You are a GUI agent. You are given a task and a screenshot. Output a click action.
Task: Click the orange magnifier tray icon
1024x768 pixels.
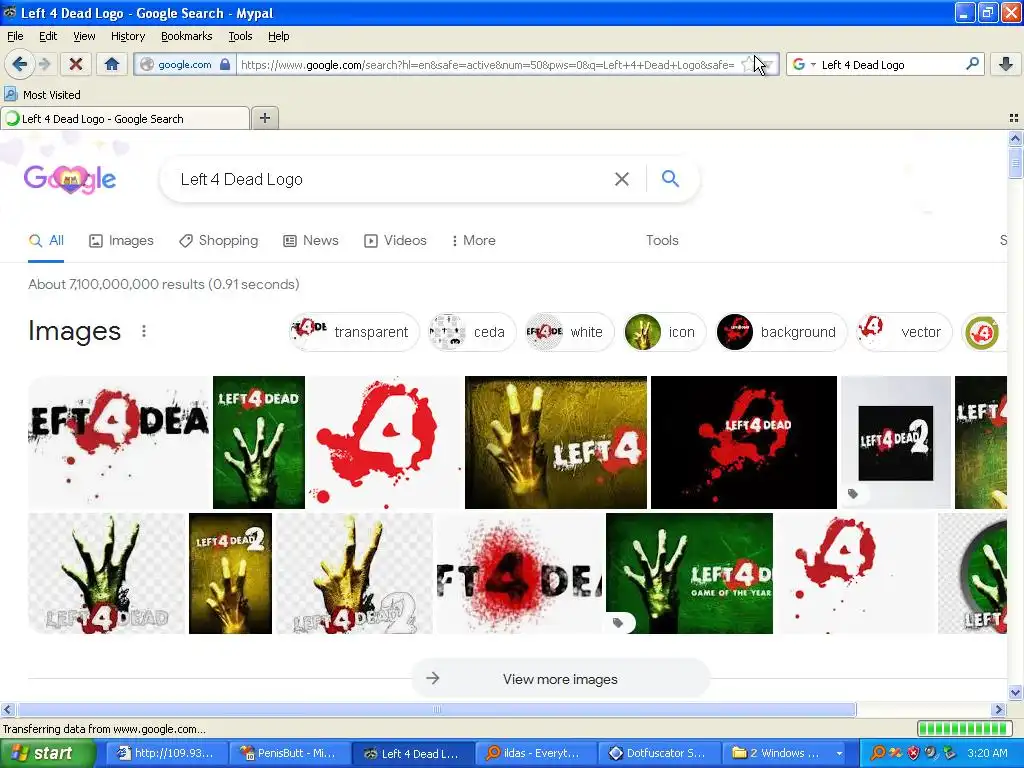[x=878, y=754]
